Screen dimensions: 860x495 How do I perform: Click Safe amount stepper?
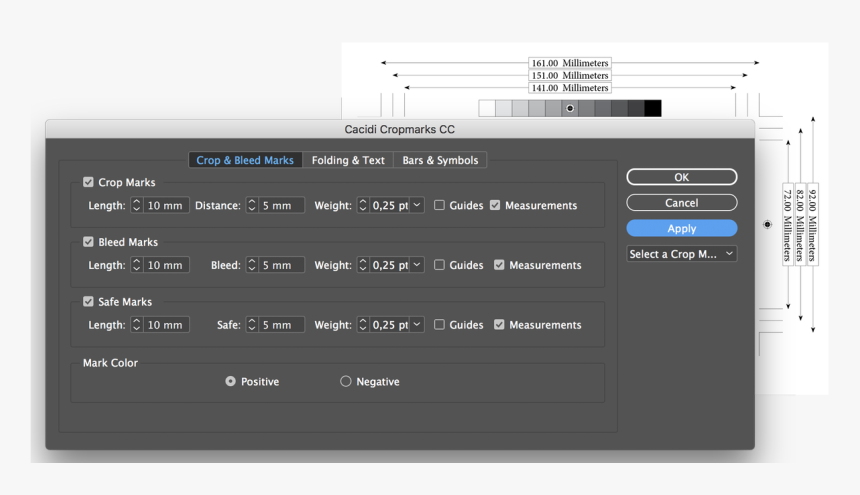[252, 325]
